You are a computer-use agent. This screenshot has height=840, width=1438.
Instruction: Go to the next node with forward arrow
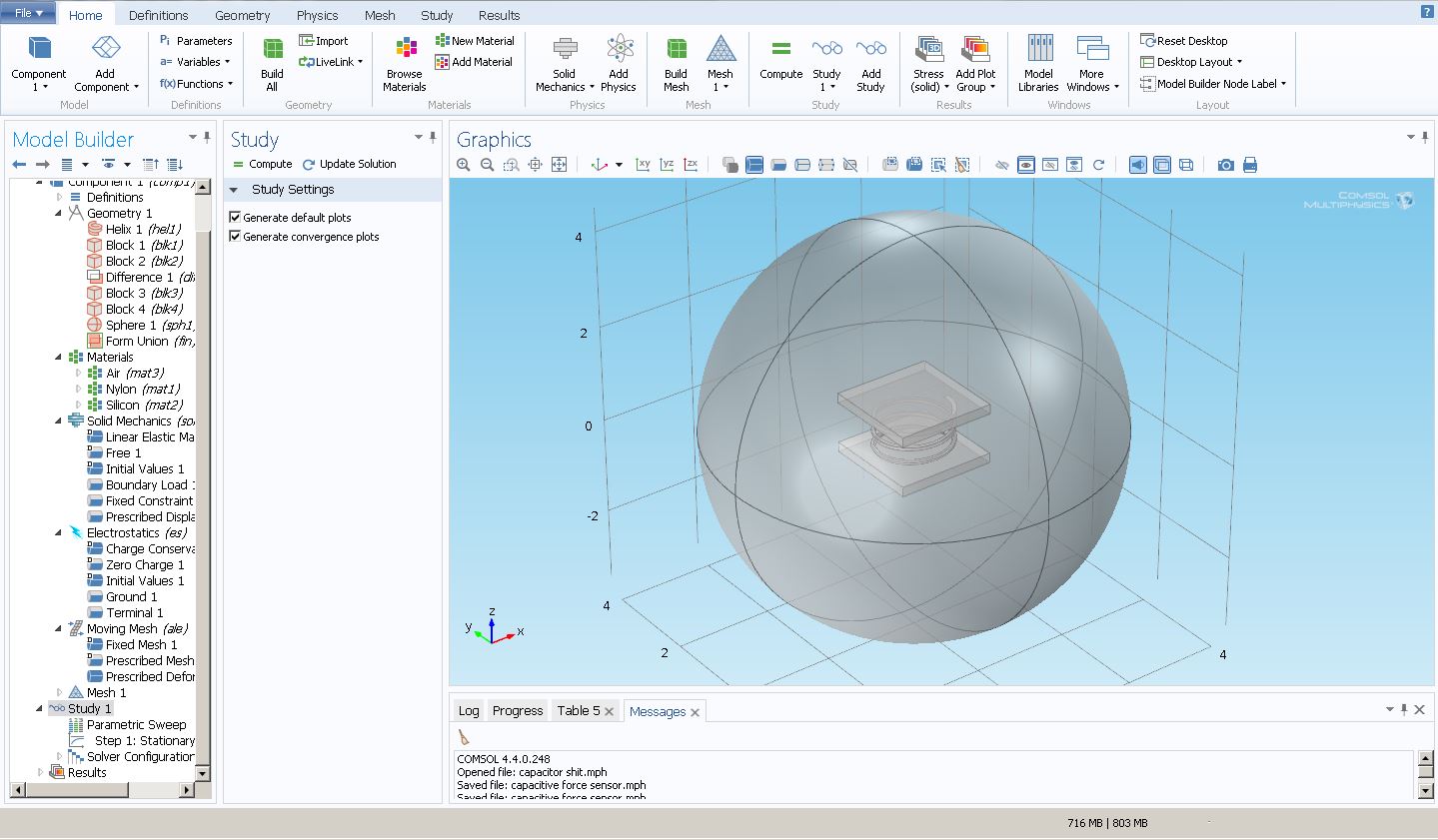coord(42,165)
